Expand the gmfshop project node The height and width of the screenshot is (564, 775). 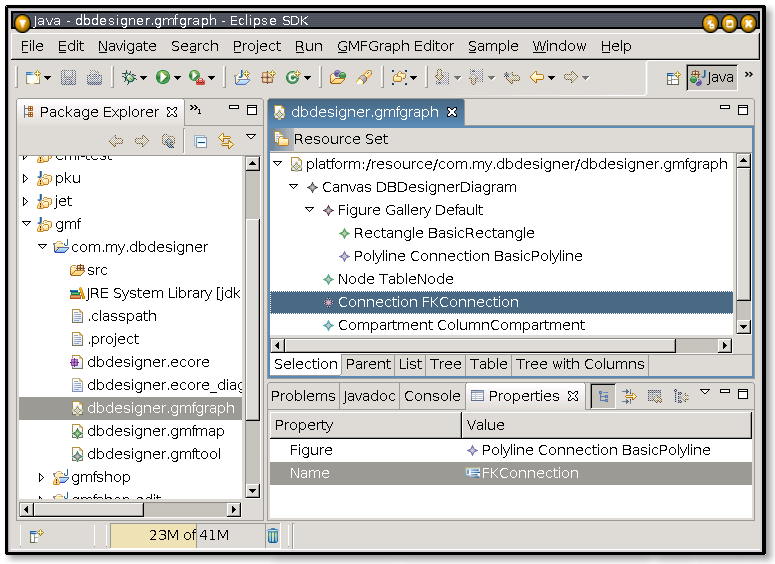(41, 477)
